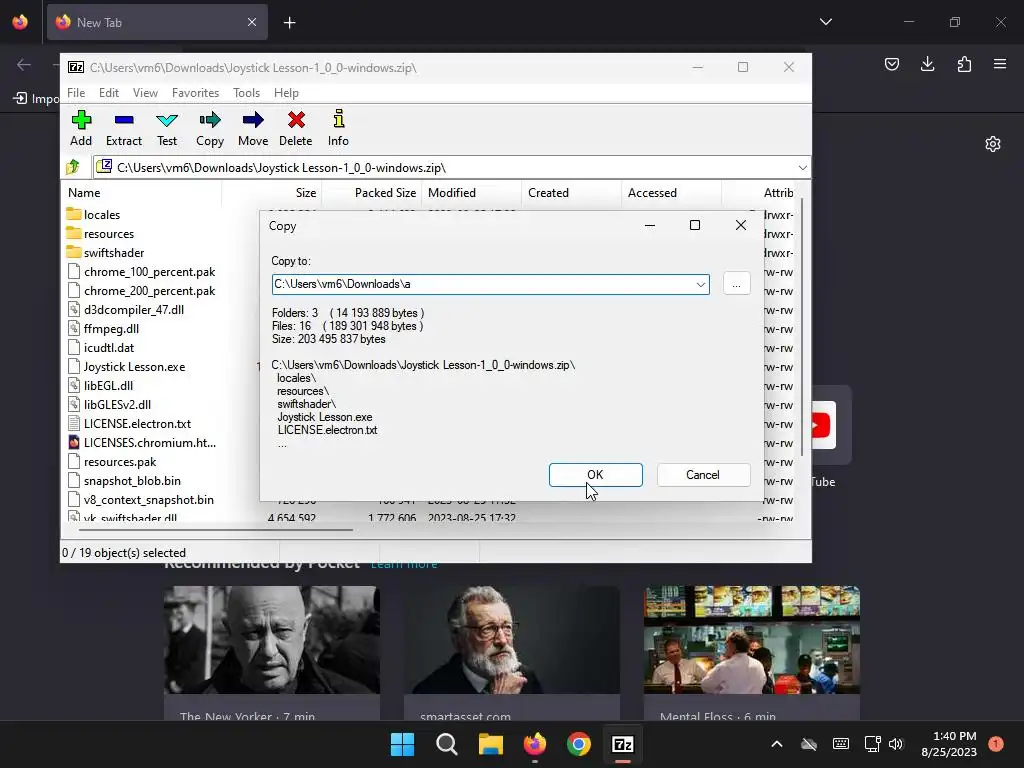Click the Move toolbar icon
This screenshot has height=768, width=1024.
click(x=253, y=128)
